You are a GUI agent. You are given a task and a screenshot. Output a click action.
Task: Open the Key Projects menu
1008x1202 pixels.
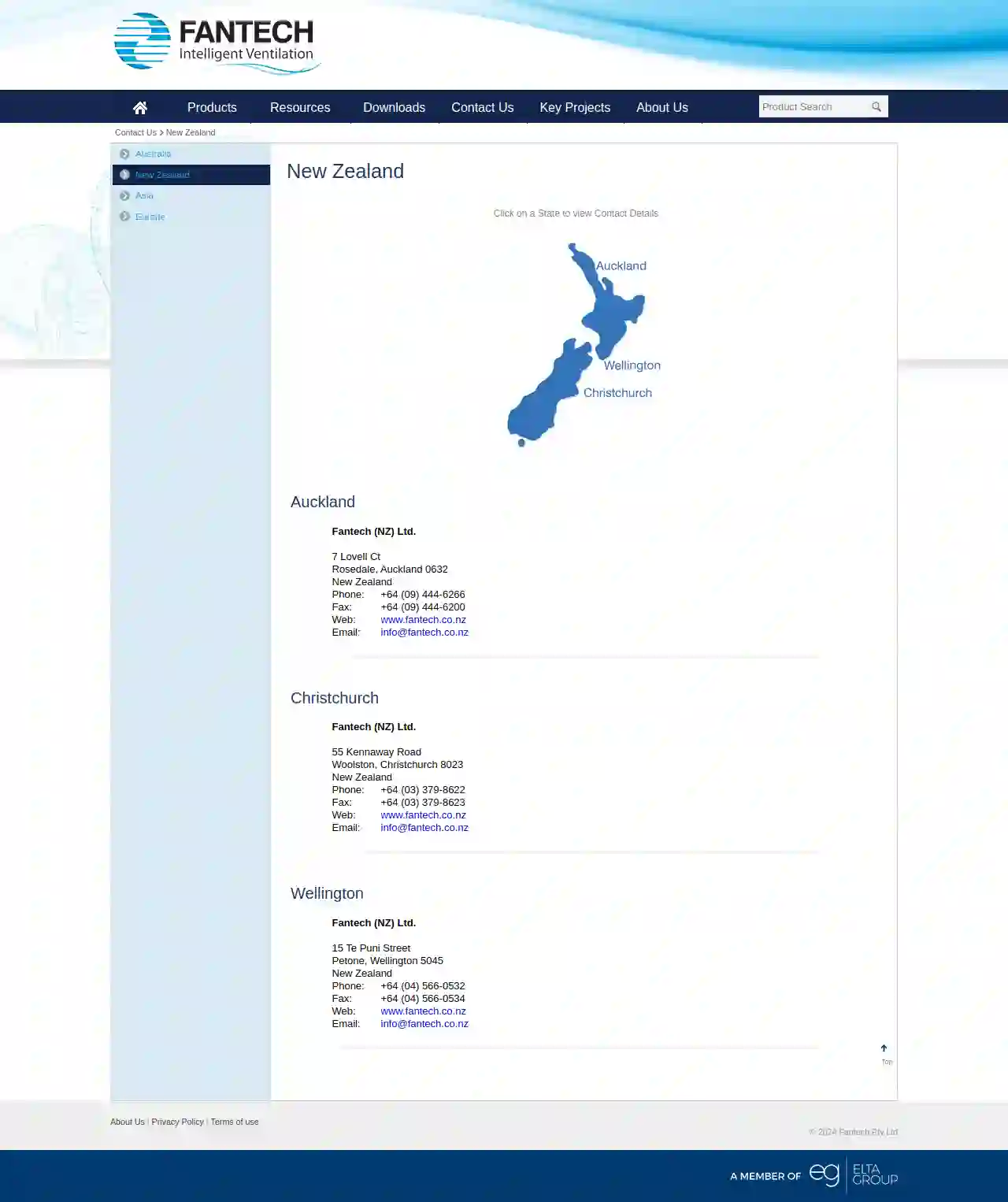click(575, 108)
